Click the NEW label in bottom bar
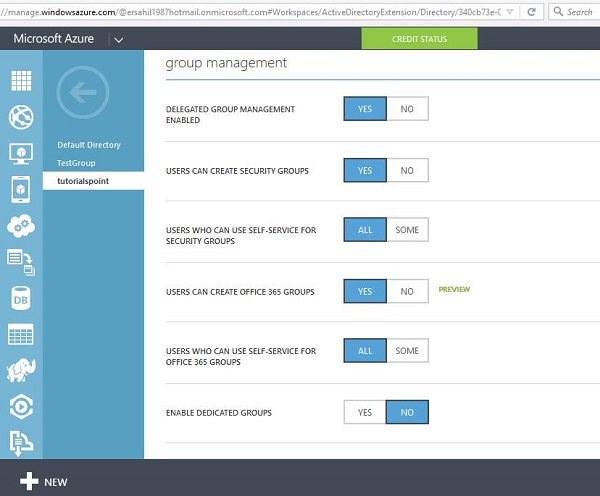600x496 pixels. point(56,482)
